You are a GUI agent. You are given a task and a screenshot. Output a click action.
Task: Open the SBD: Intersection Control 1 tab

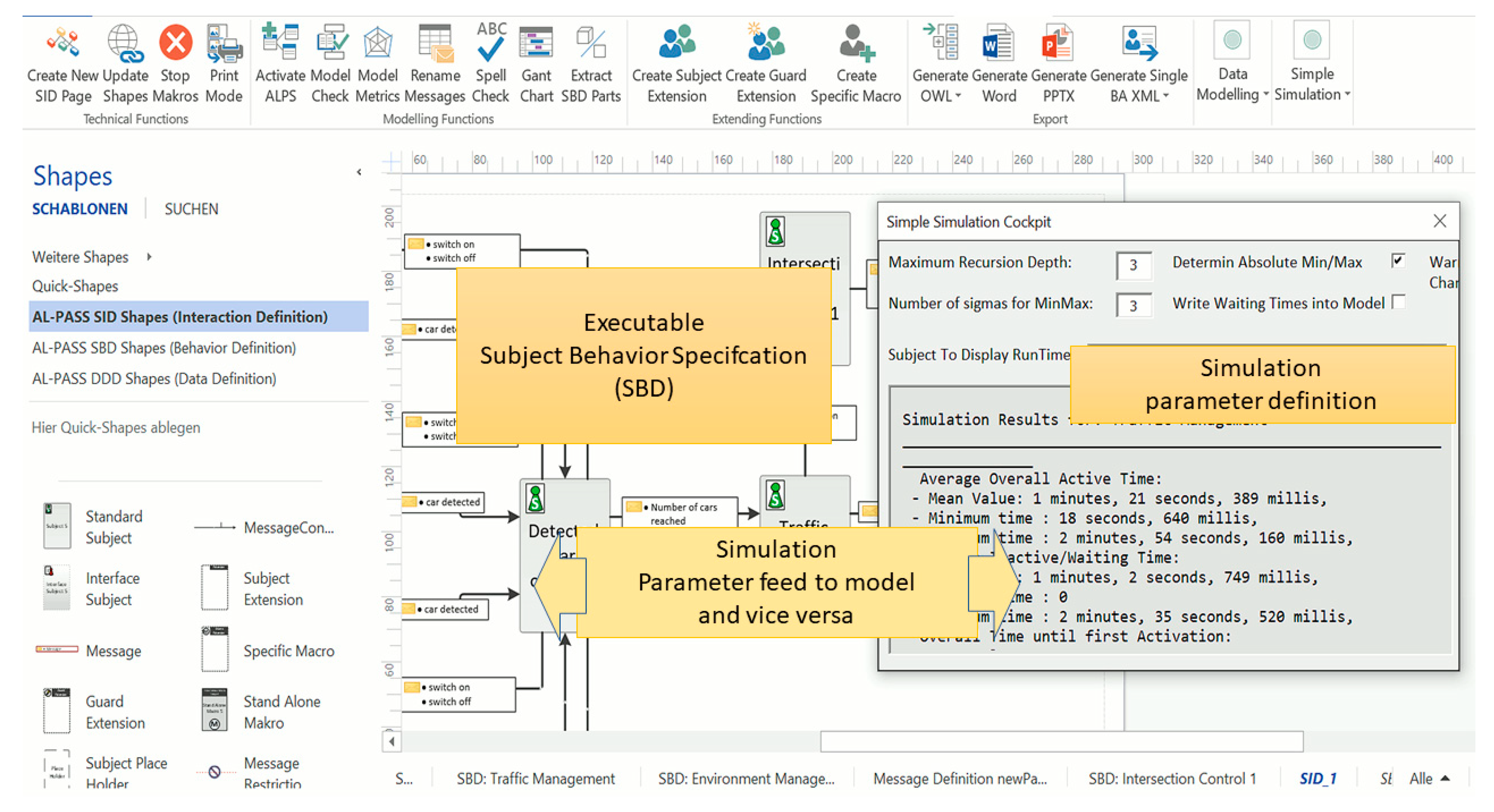point(1171,778)
